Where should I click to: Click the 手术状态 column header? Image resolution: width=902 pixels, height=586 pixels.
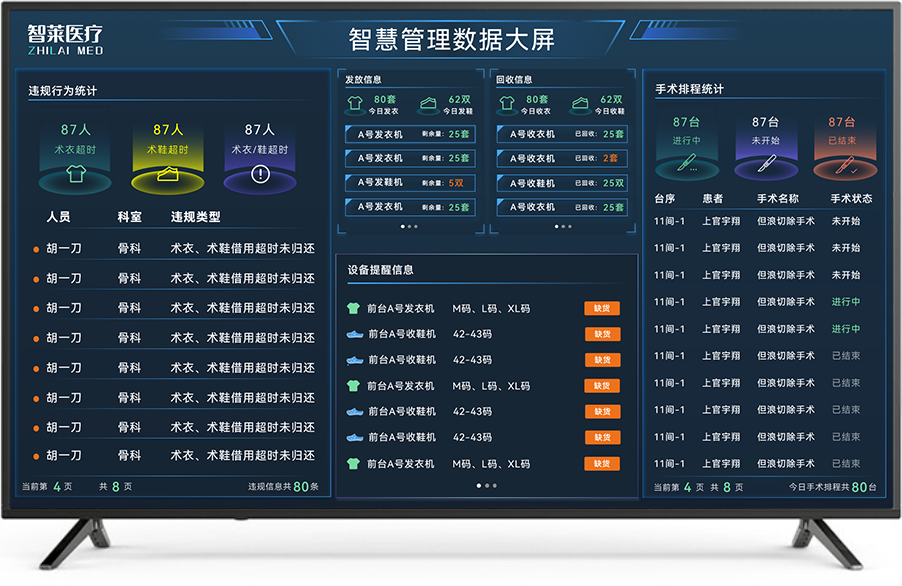pos(850,199)
